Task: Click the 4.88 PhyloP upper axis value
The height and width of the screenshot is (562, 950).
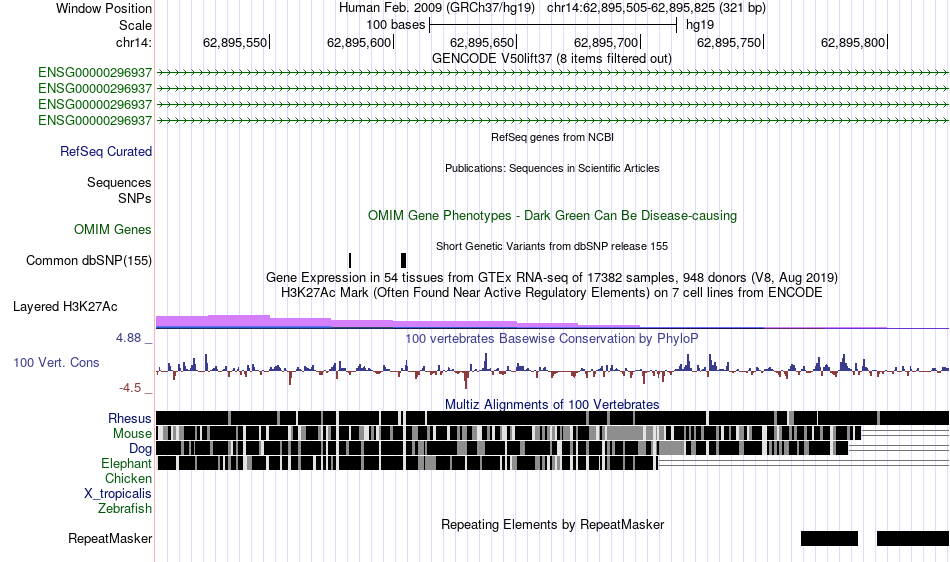Action: click(128, 338)
